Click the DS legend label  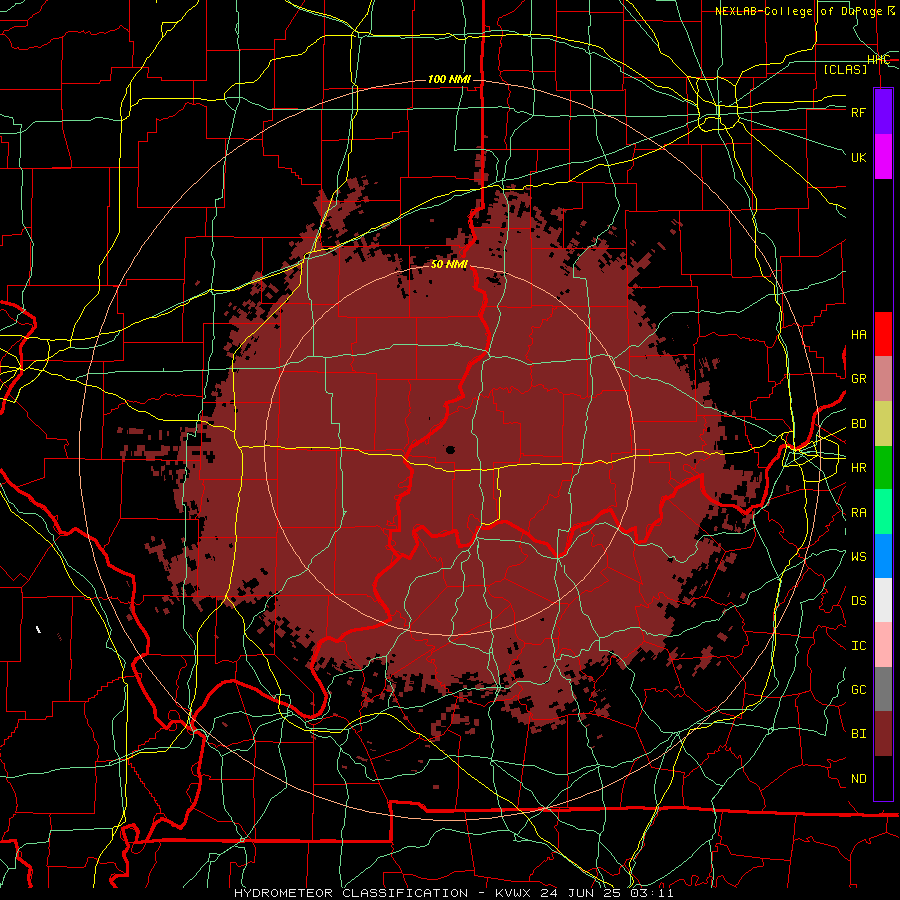(x=858, y=601)
